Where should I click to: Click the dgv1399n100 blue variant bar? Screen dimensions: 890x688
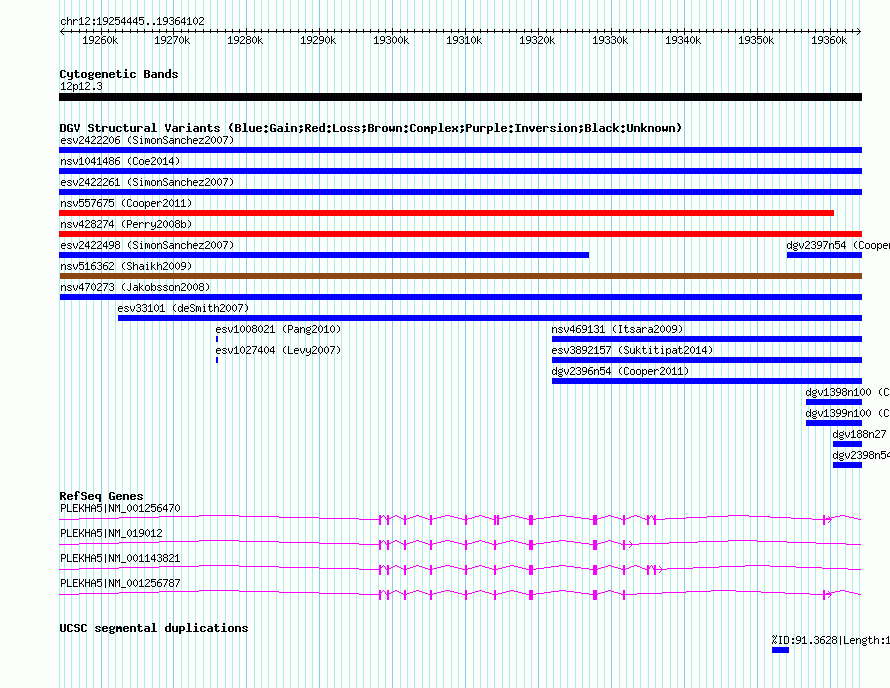(834, 423)
